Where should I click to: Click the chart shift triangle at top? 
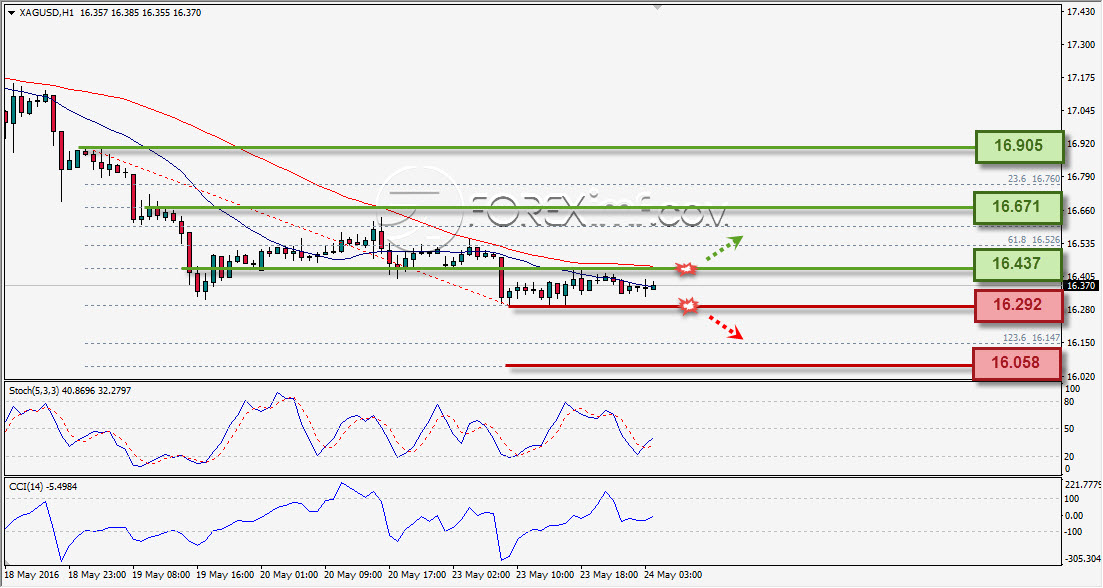[x=657, y=7]
